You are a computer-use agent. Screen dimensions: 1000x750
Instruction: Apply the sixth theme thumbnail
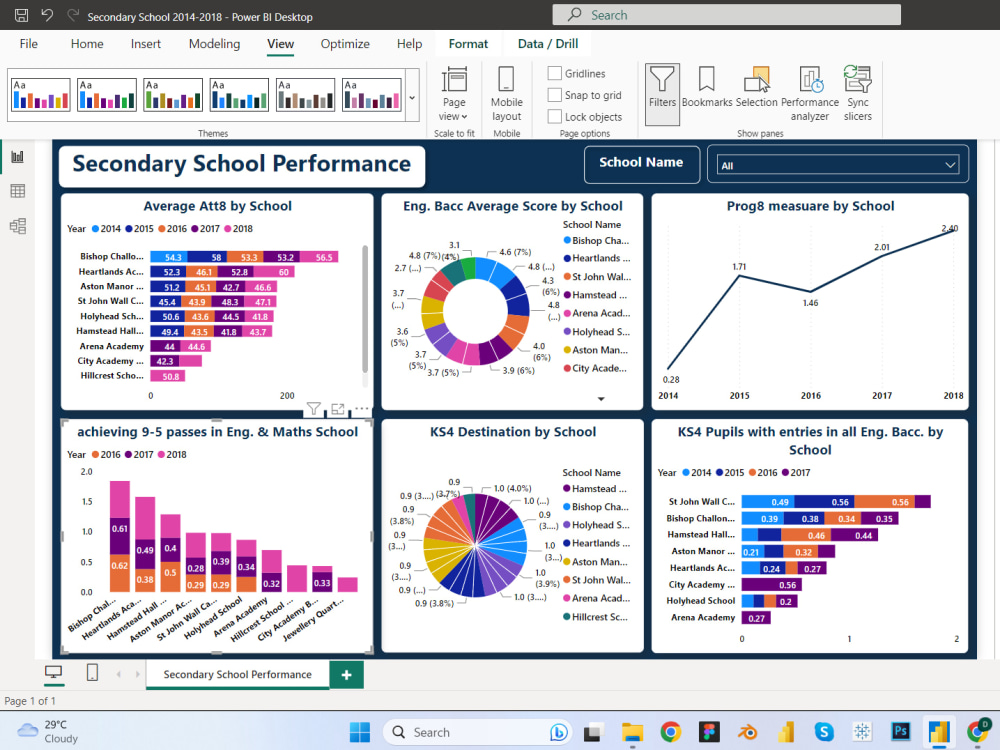372,94
